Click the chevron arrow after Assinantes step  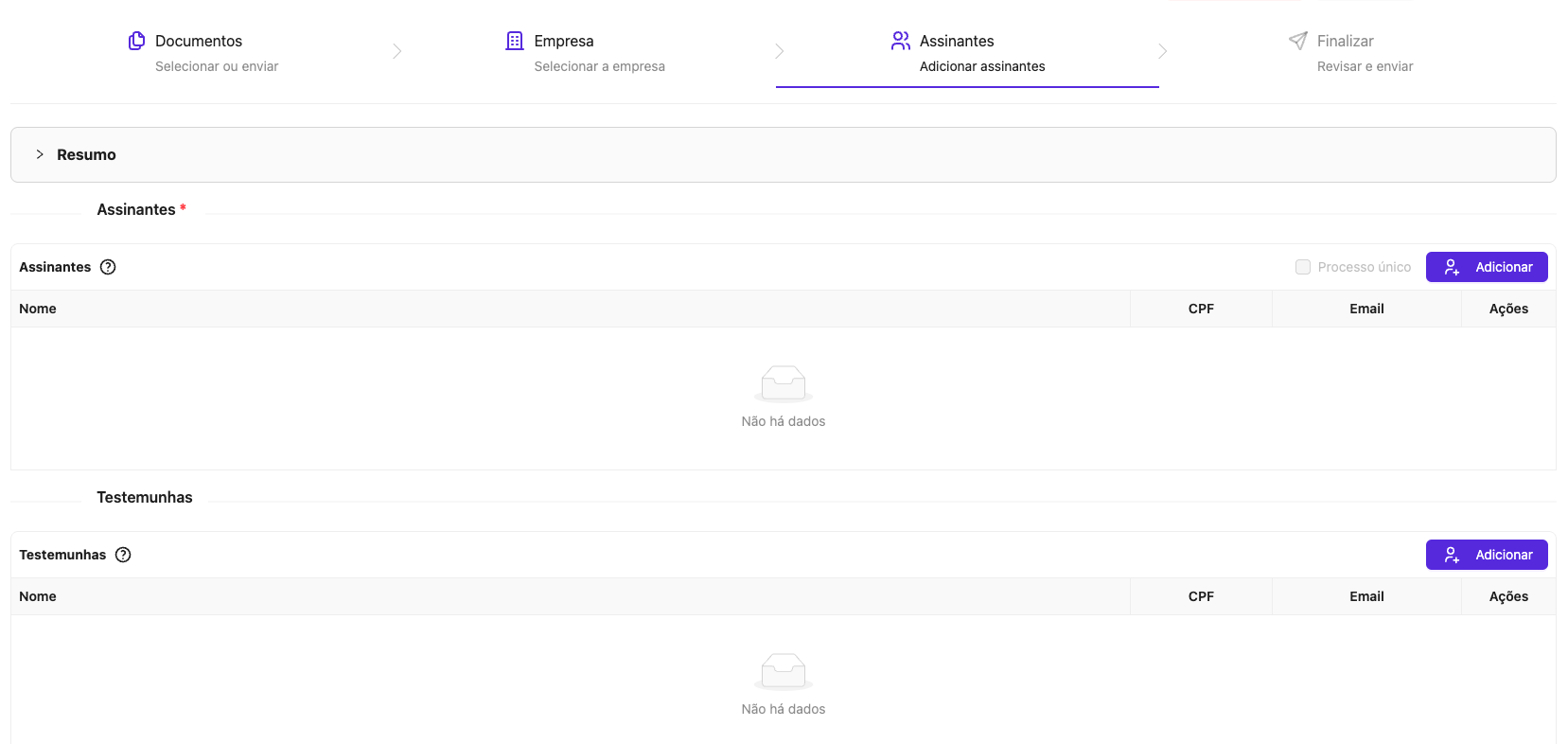pyautogui.click(x=1163, y=51)
